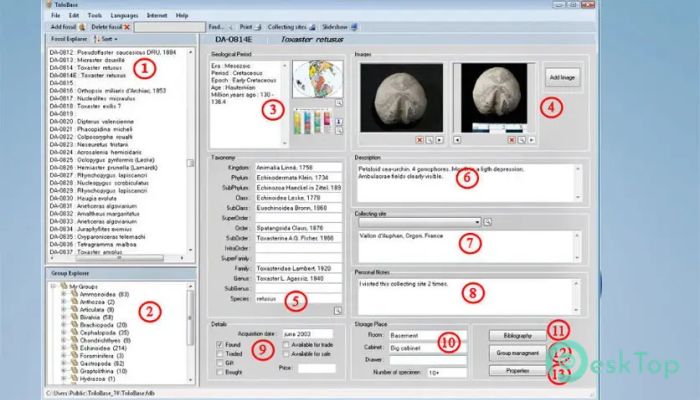The width and height of the screenshot is (700, 400).
Task: Click the Acquisition date field
Action: click(308, 334)
